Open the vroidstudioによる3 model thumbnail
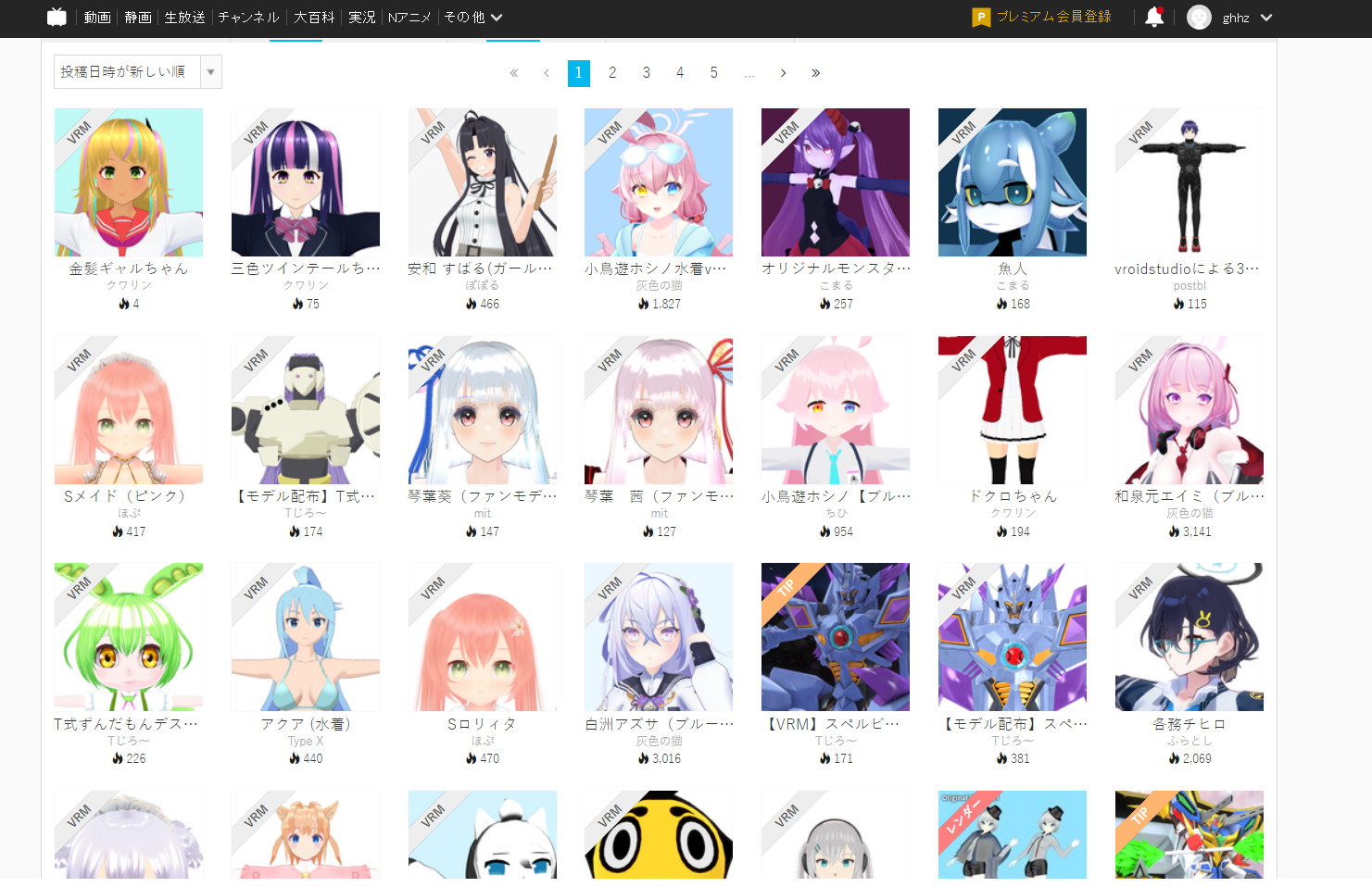1372x887 pixels. 1189,182
